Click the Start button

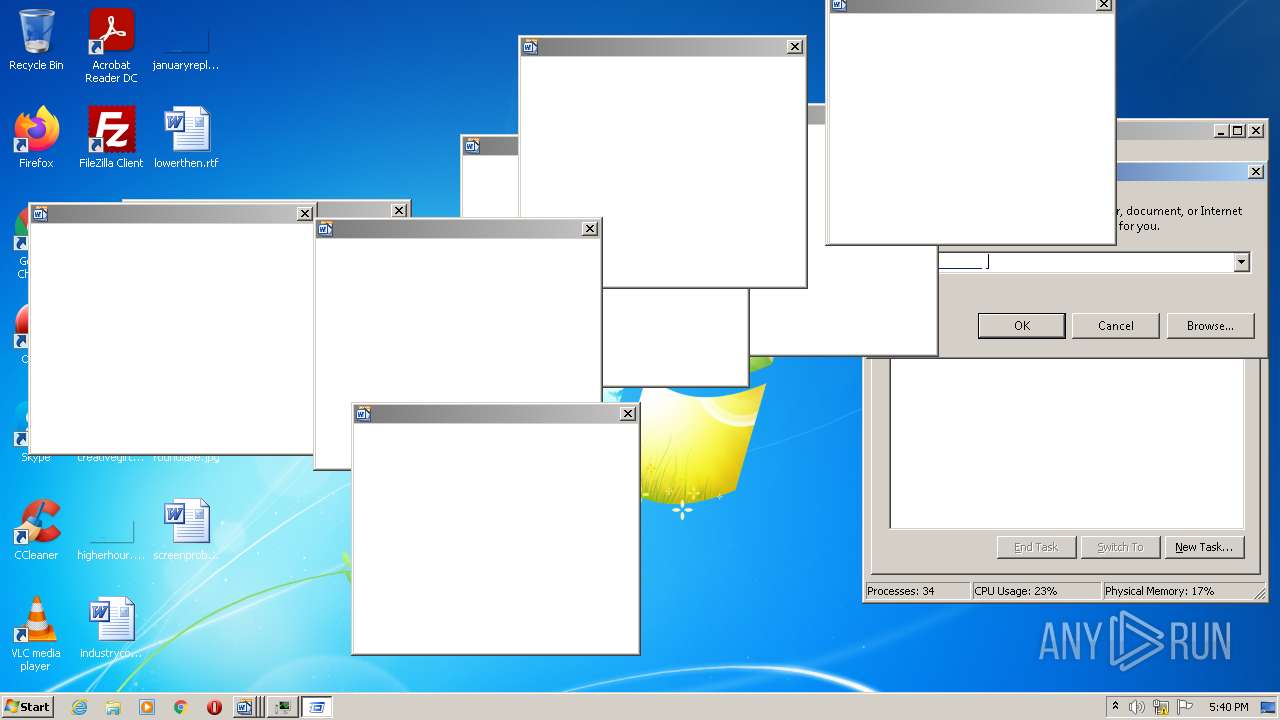[27, 707]
